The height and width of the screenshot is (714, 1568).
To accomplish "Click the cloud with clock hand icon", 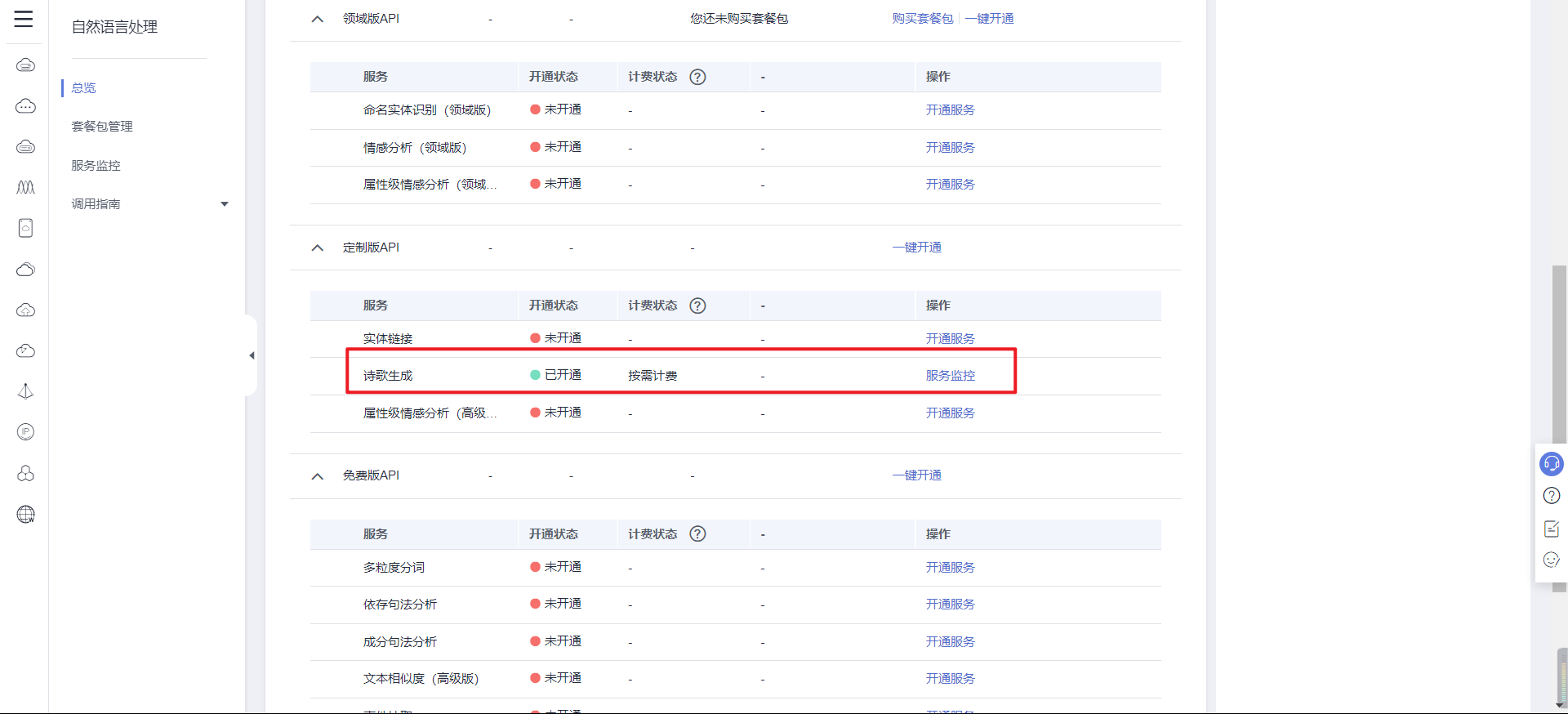I will (x=25, y=351).
